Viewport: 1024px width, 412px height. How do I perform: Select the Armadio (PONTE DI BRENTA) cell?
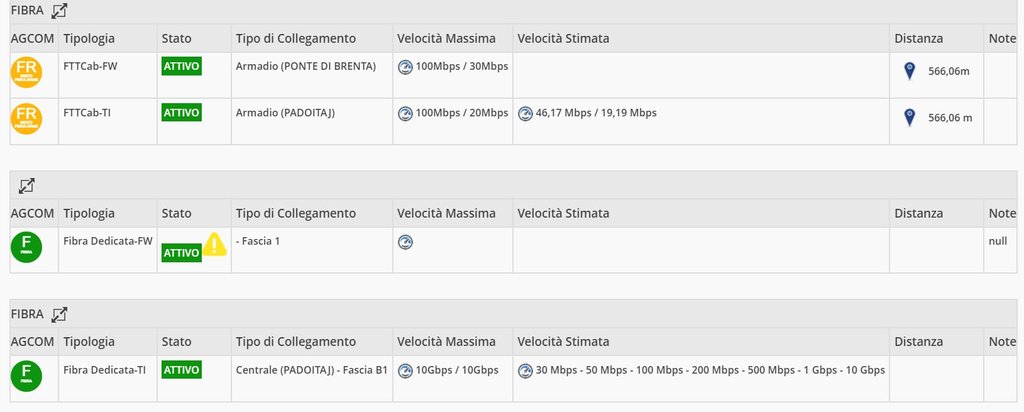click(x=305, y=67)
